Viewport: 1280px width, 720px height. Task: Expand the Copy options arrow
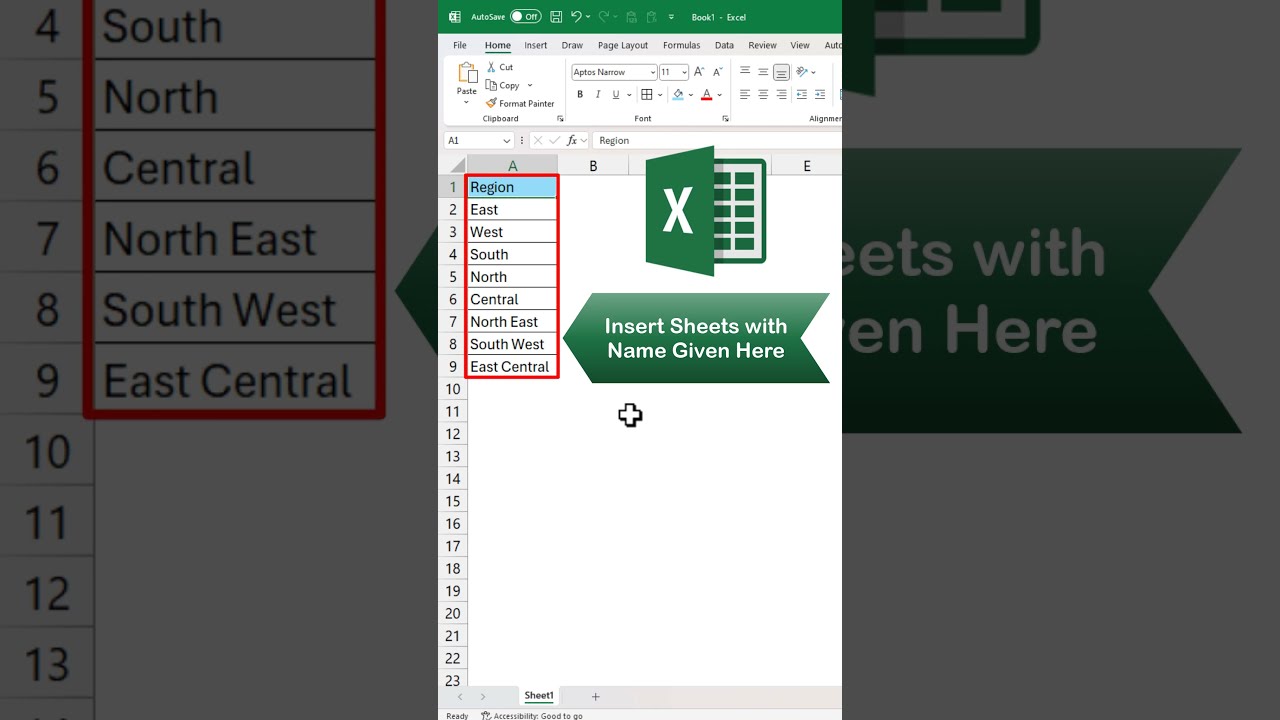[530, 85]
